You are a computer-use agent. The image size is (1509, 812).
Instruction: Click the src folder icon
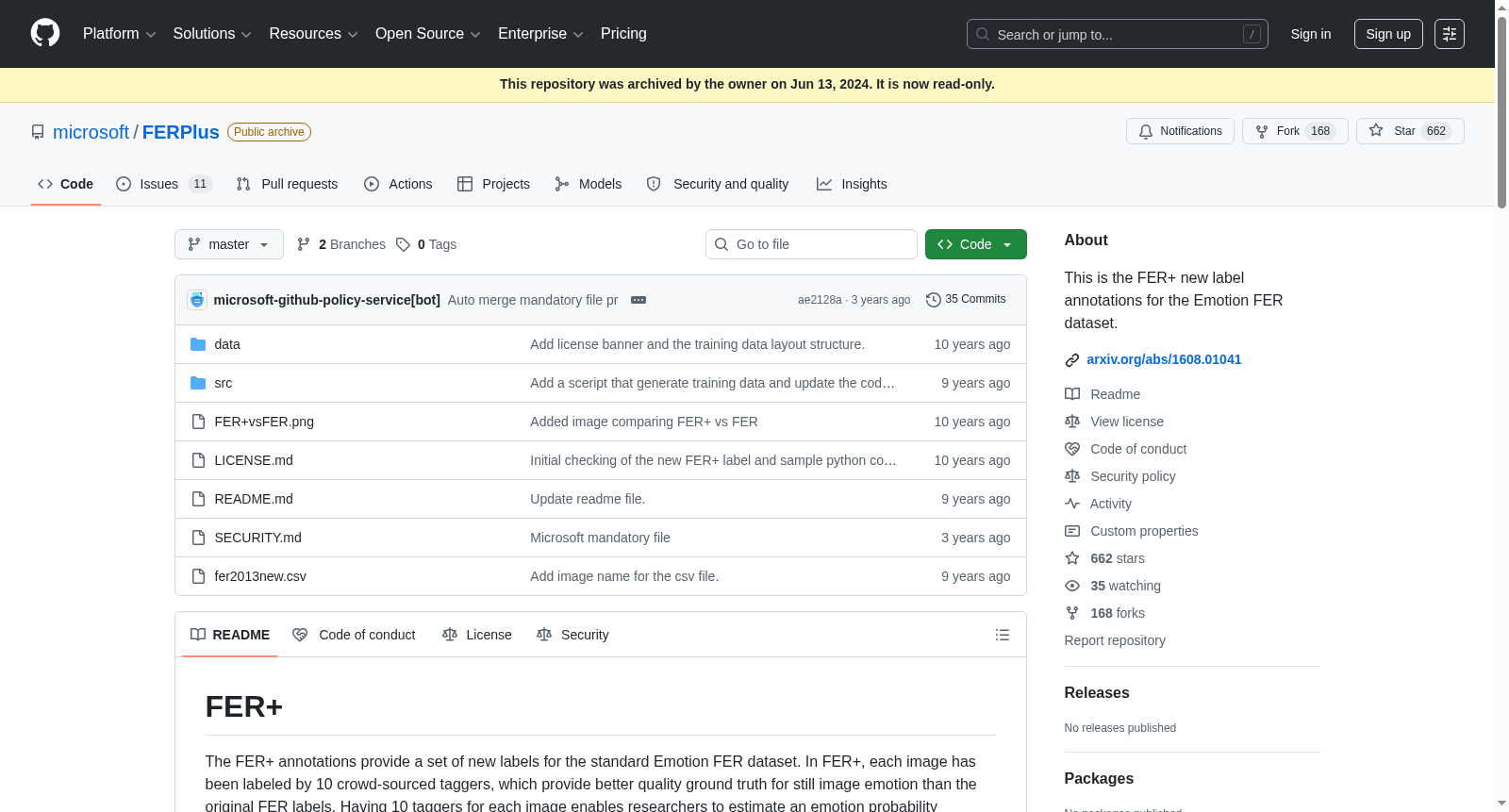point(198,383)
